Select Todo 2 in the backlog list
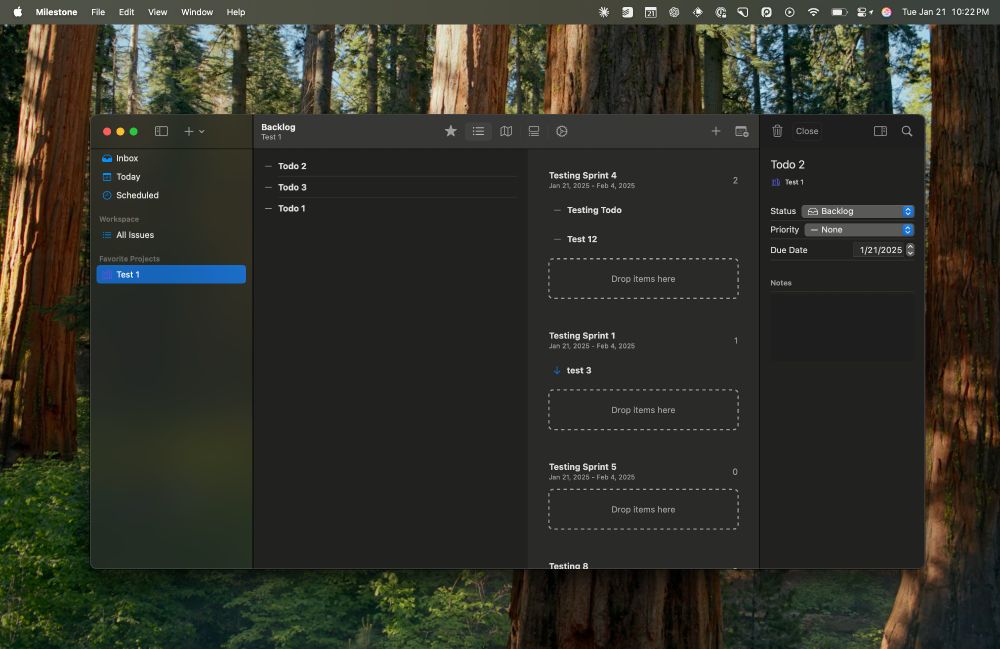 pyautogui.click(x=390, y=166)
